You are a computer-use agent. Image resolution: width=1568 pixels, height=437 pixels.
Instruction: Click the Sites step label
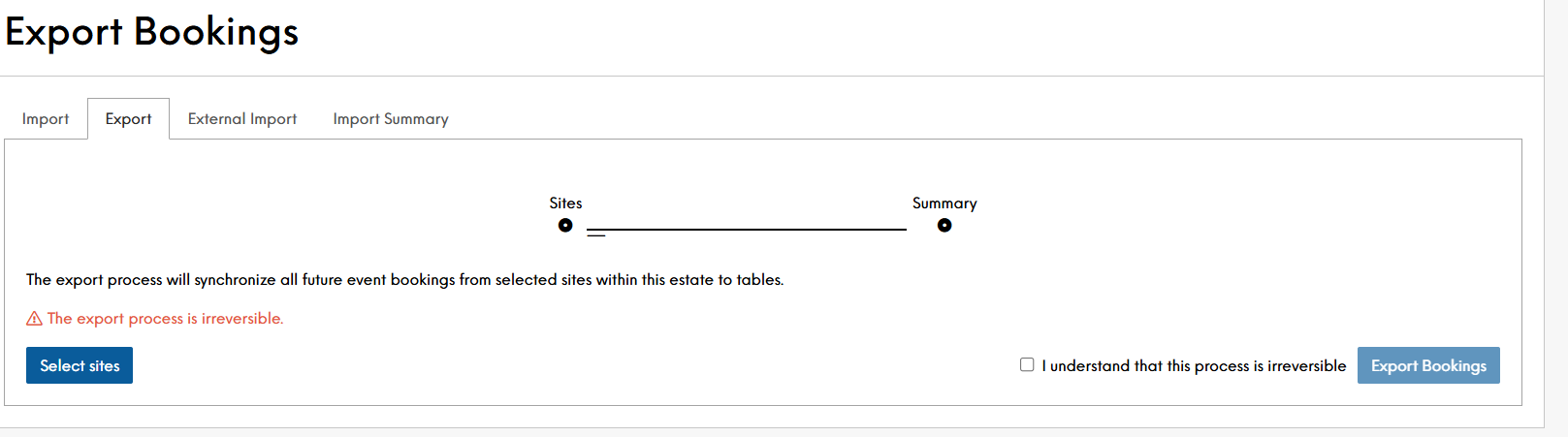point(565,203)
